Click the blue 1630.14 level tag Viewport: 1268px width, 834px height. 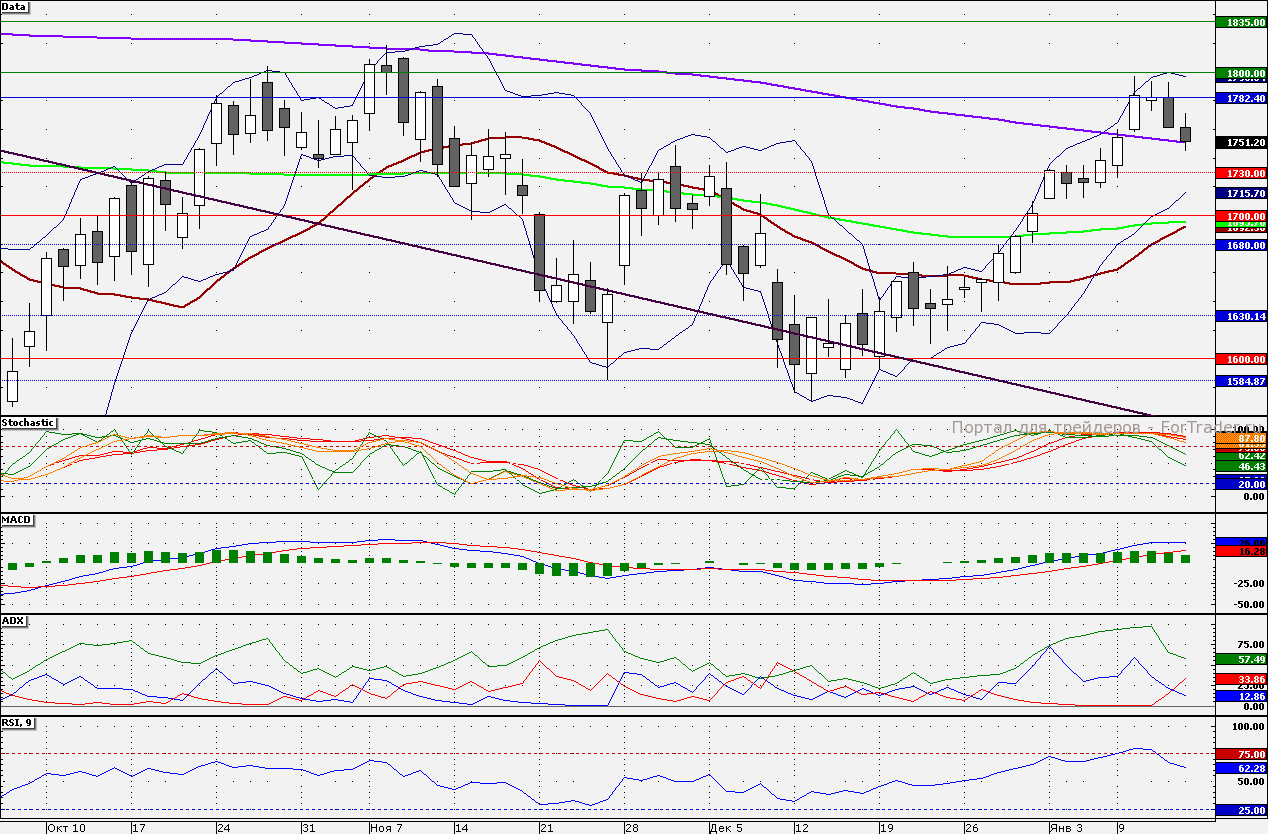click(x=1239, y=316)
